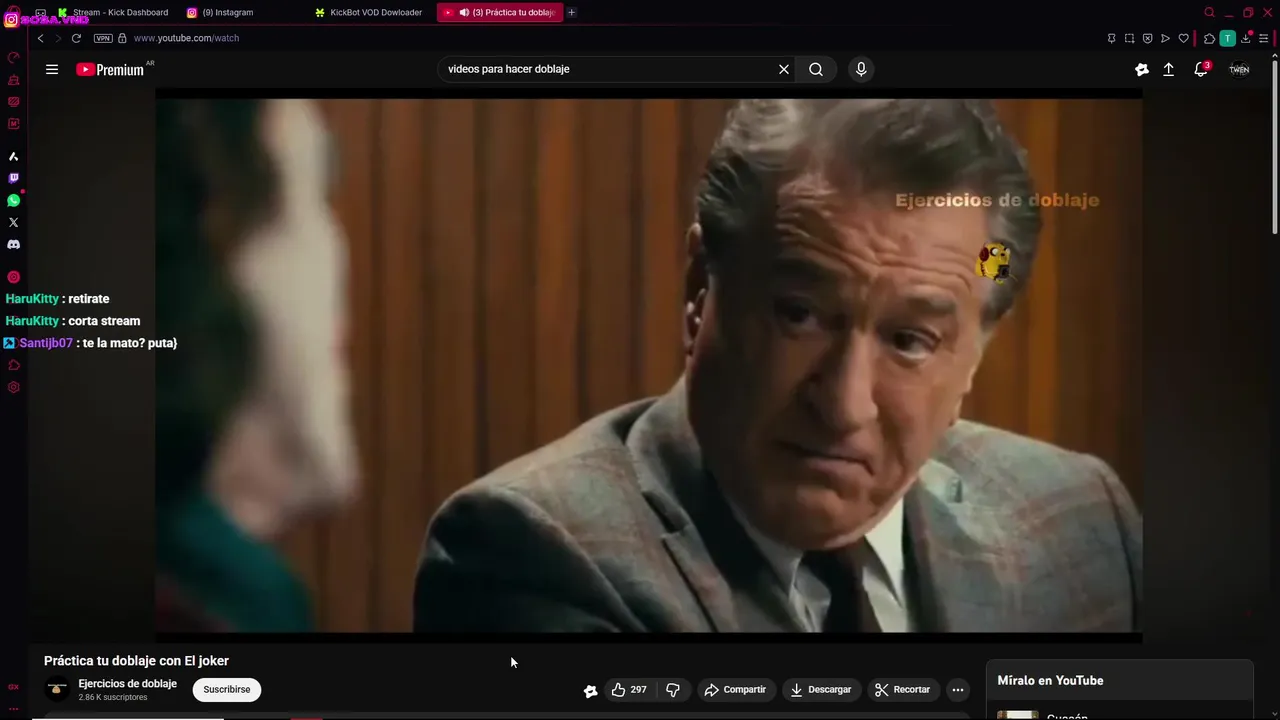The width and height of the screenshot is (1280, 720).
Task: Open Twitch in the sidebar
Action: 13,178
